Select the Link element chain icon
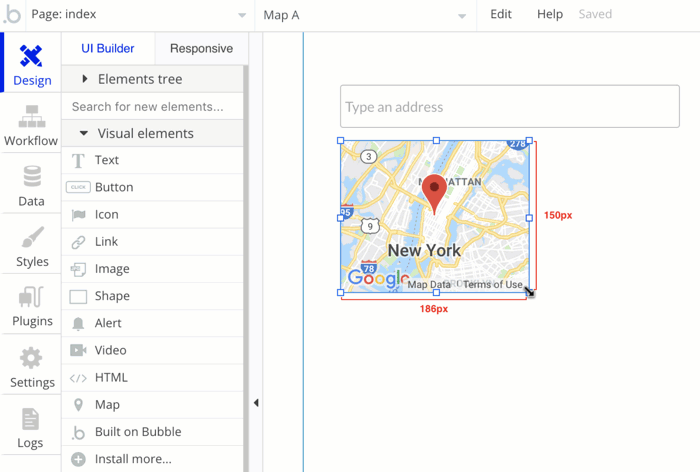 tap(78, 242)
